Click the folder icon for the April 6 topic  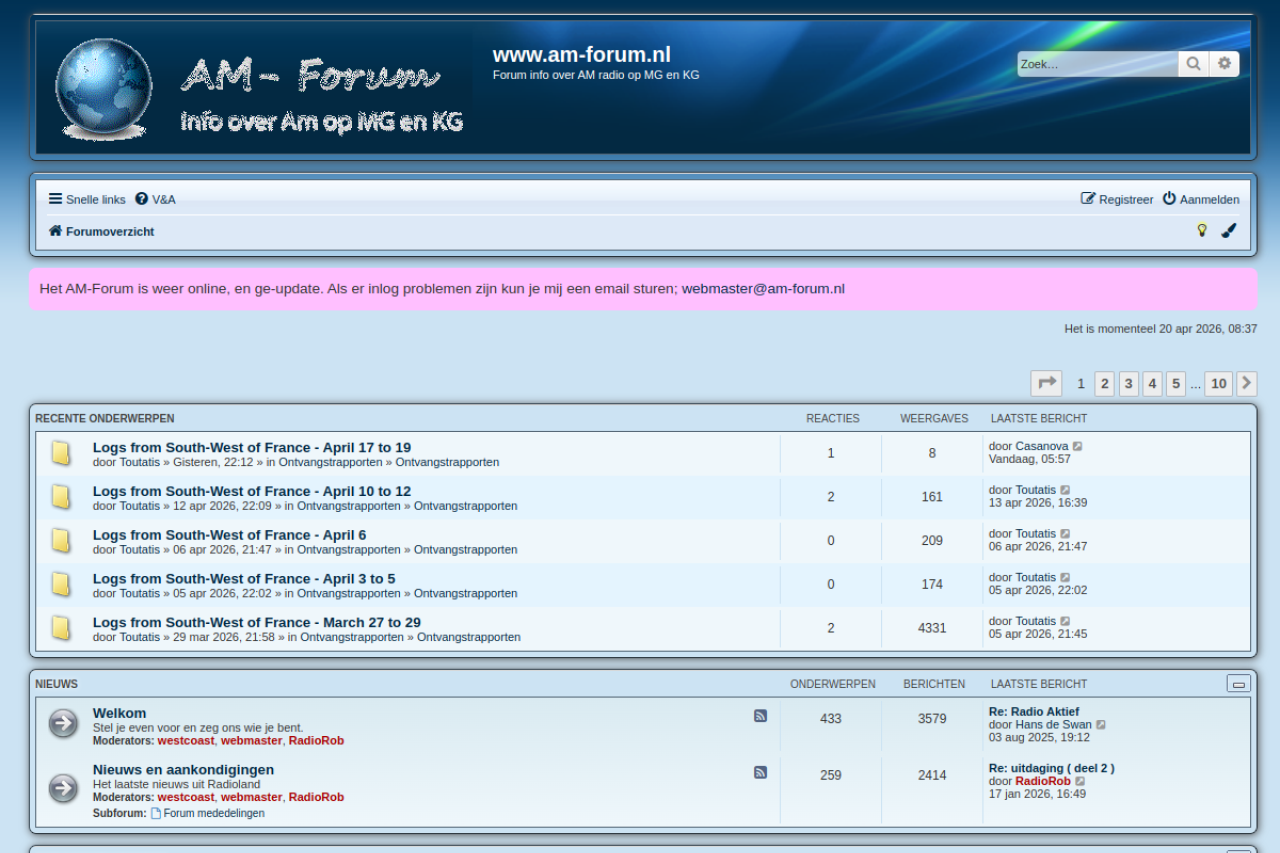pos(61,541)
